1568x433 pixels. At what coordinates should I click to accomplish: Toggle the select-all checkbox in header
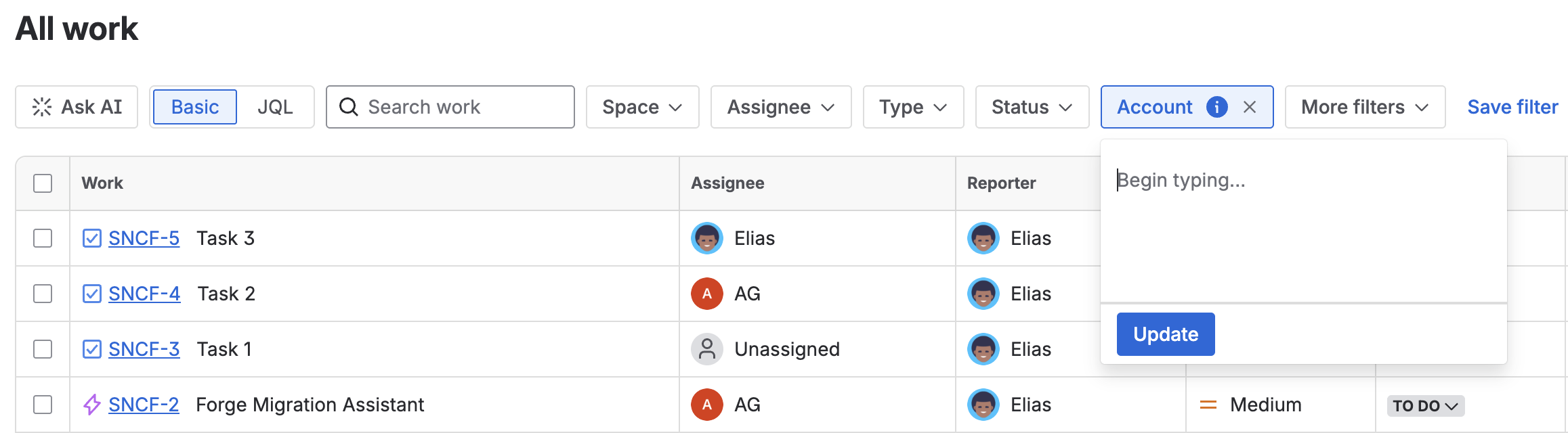coord(43,183)
